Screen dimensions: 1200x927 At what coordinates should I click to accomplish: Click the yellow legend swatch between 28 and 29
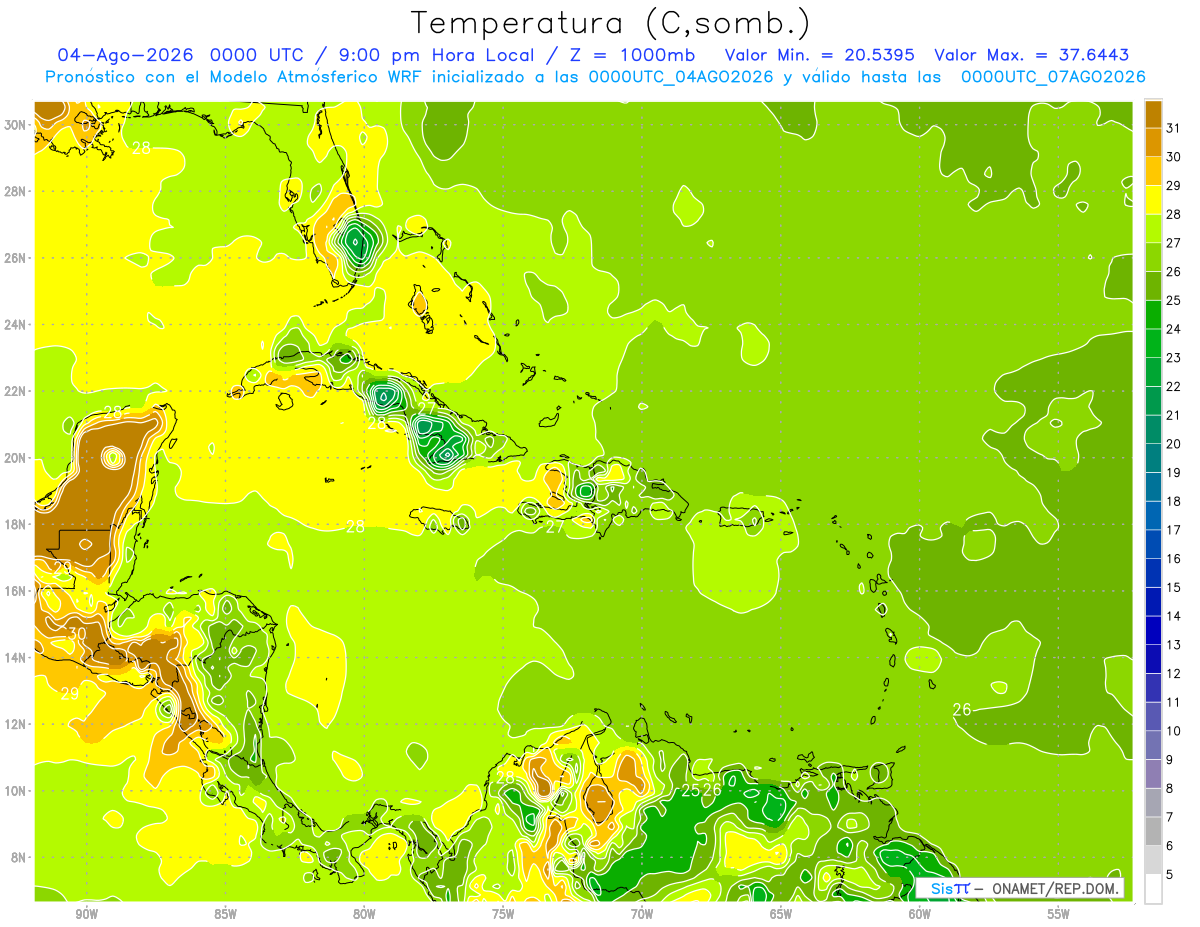[1153, 200]
